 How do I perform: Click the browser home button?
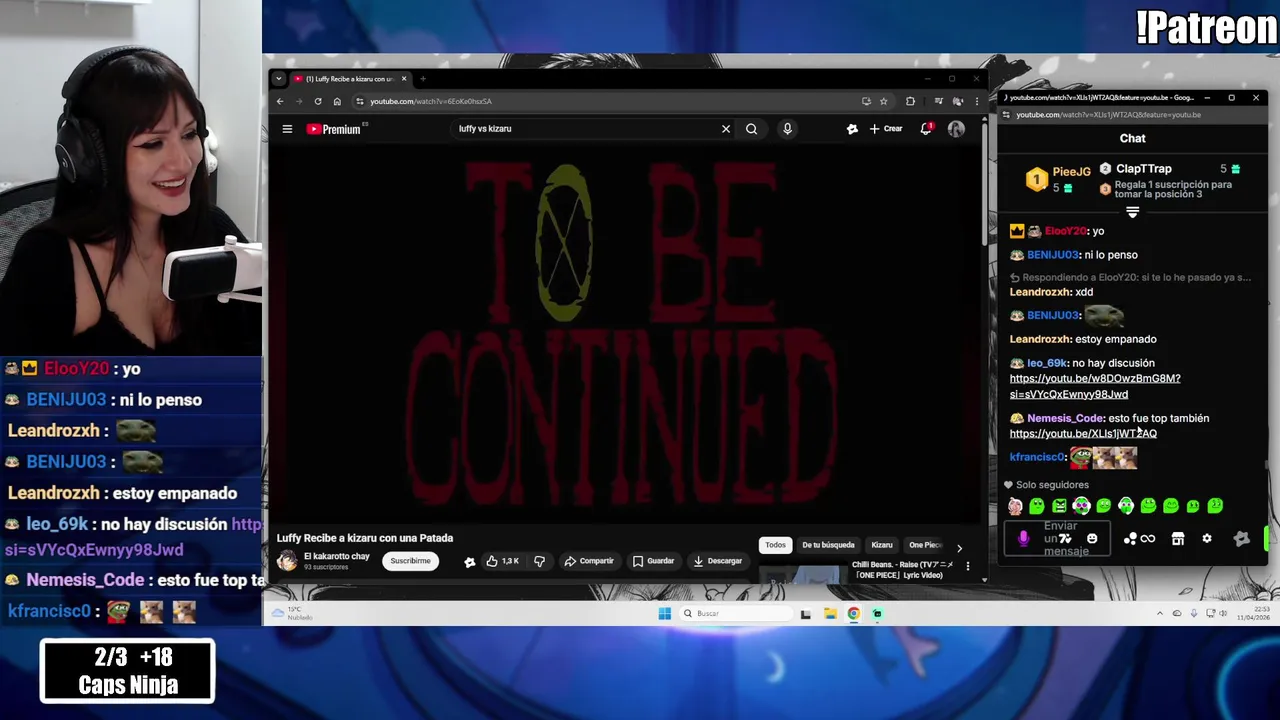[x=337, y=101]
